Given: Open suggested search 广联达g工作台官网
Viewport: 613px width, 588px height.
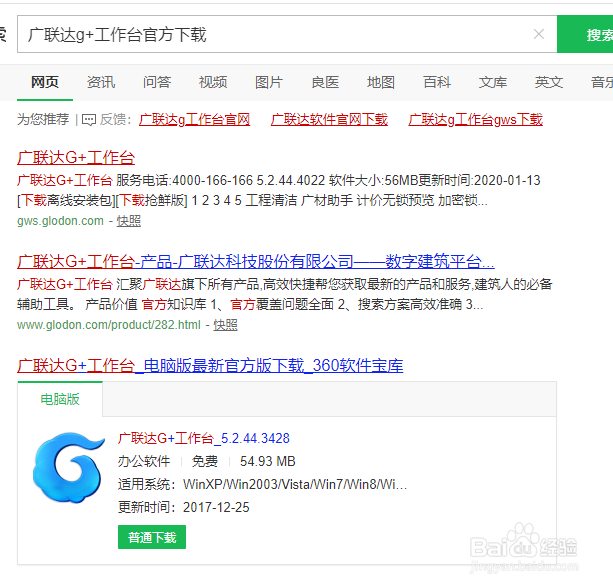Looking at the screenshot, I should coord(194,120).
